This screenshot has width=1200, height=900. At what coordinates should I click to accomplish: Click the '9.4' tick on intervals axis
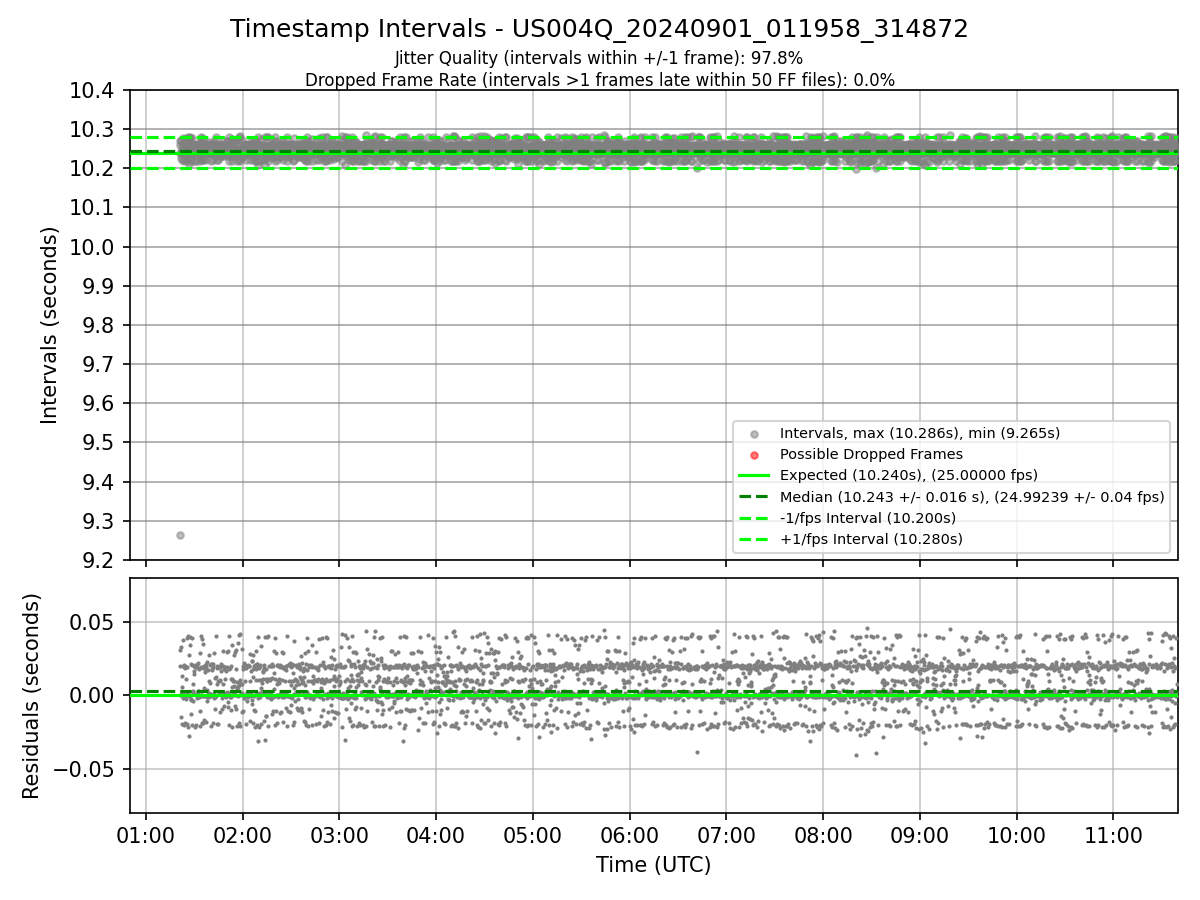99,483
